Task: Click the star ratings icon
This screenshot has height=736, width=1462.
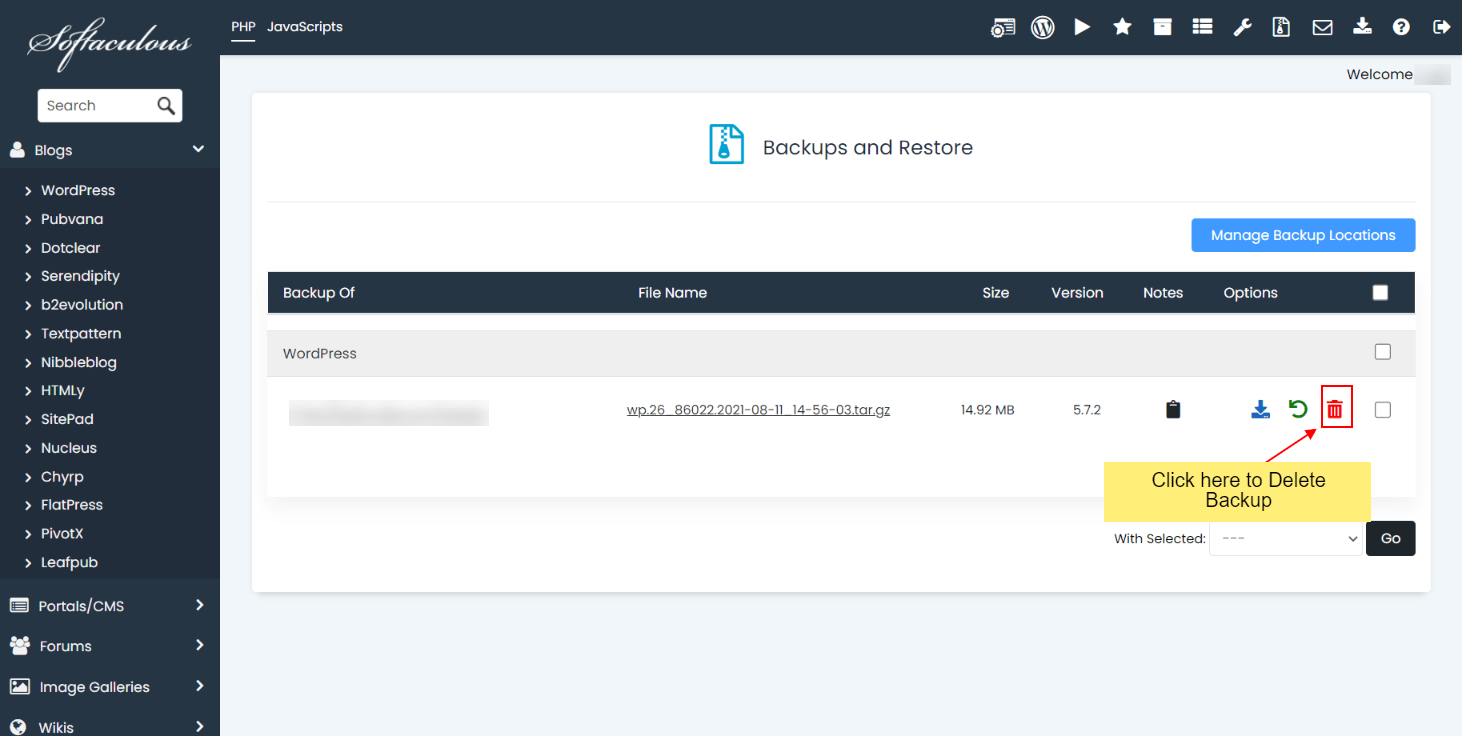Action: pos(1122,27)
